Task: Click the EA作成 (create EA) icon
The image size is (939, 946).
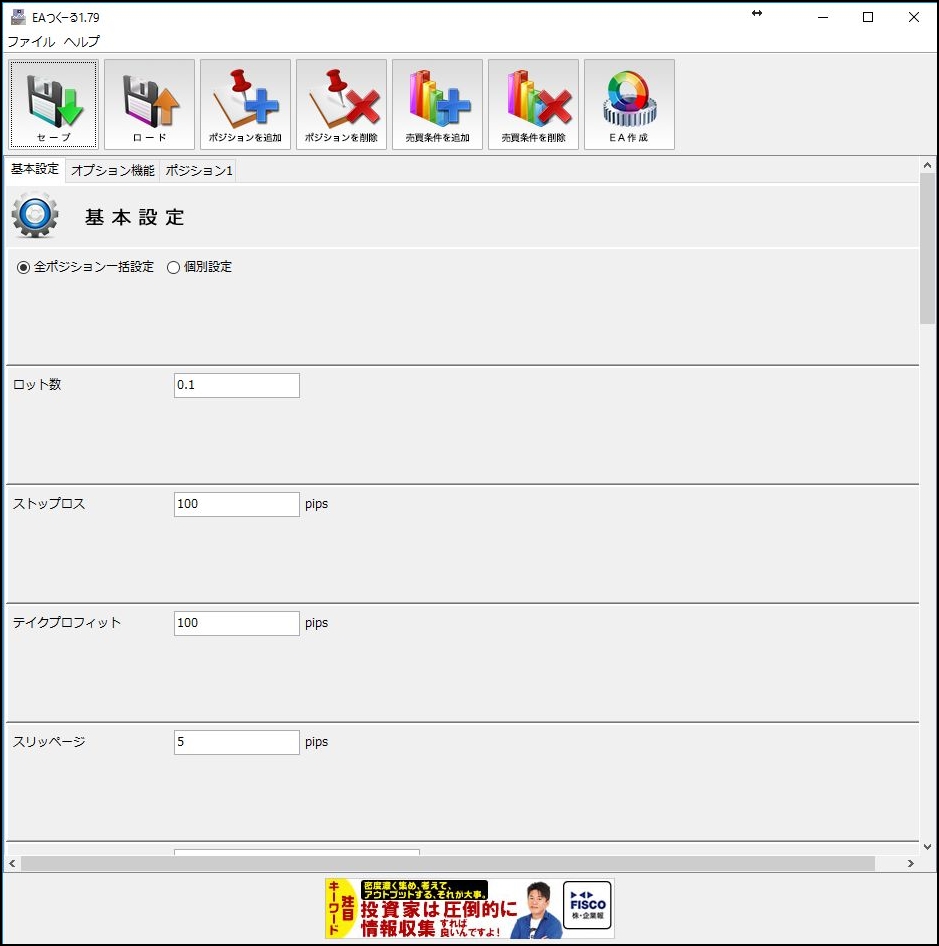Action: coord(629,104)
